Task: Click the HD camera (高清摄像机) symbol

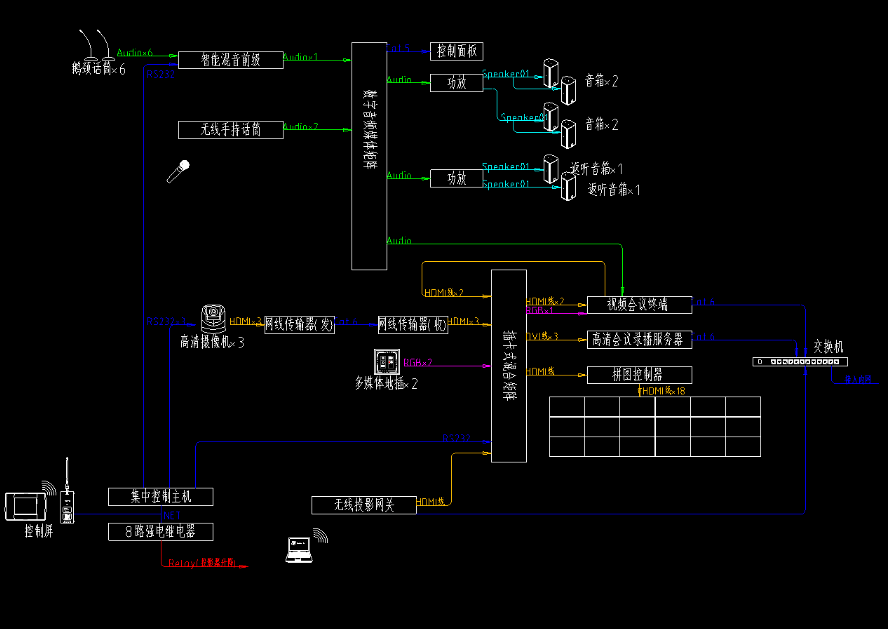Action: pos(213,318)
